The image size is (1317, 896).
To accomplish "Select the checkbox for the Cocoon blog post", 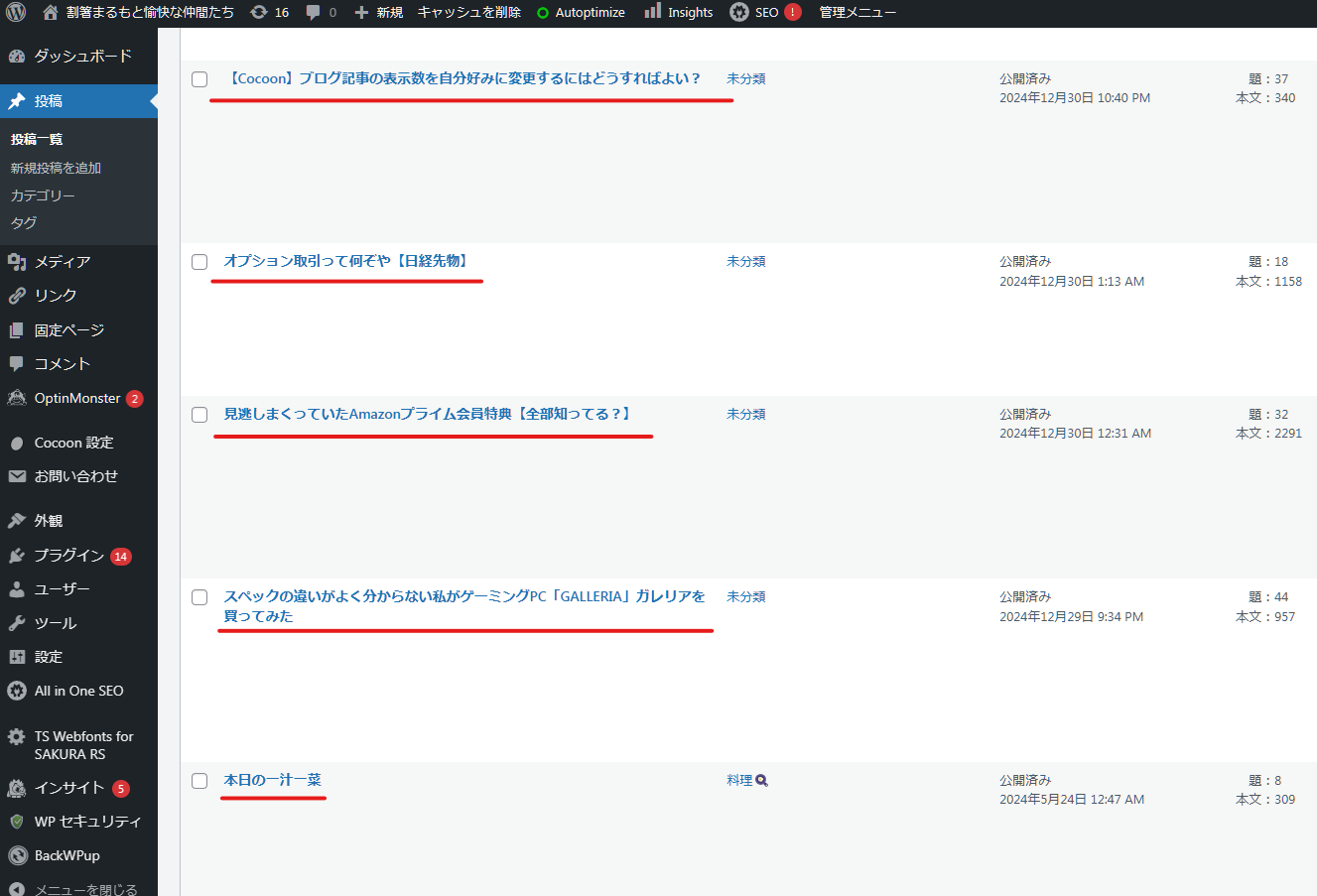I will coord(199,79).
